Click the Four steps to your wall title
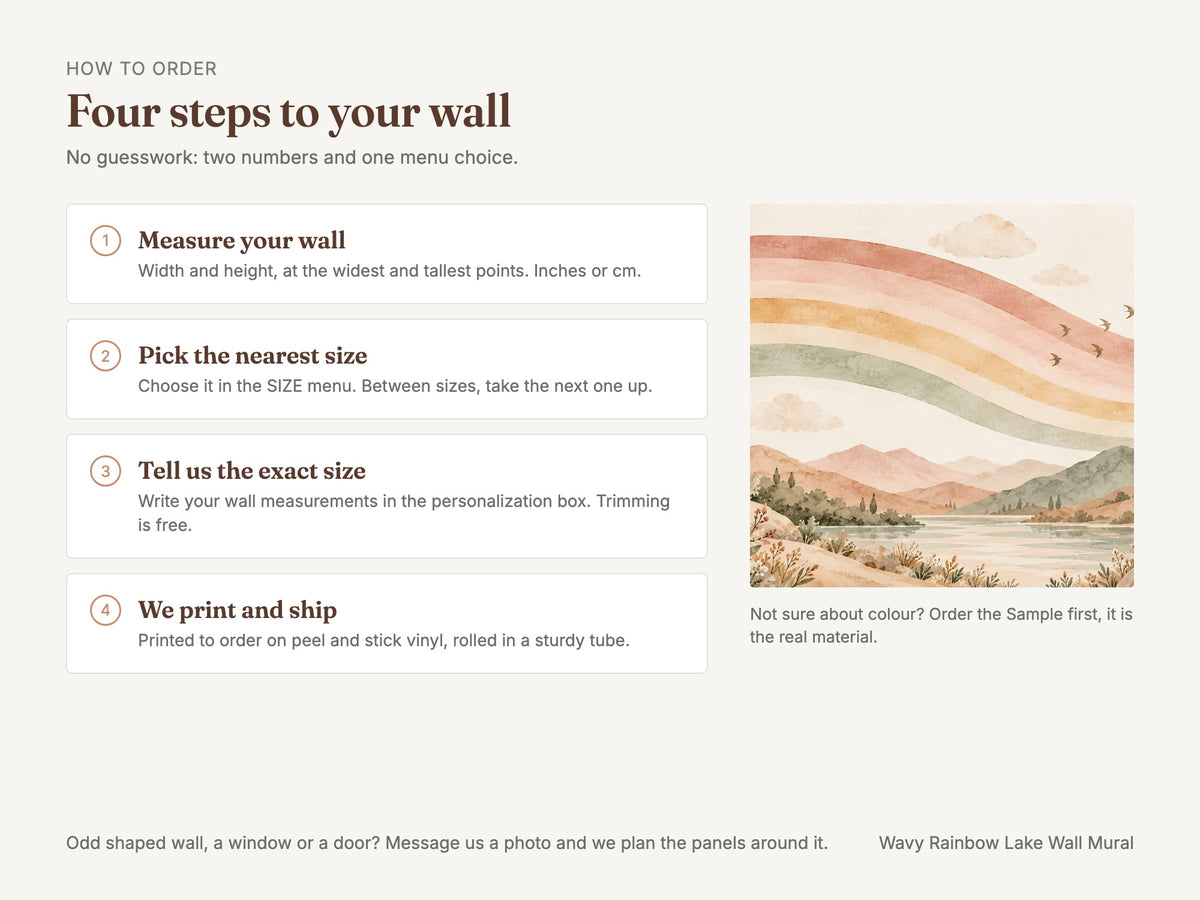The image size is (1200, 900). tap(288, 110)
